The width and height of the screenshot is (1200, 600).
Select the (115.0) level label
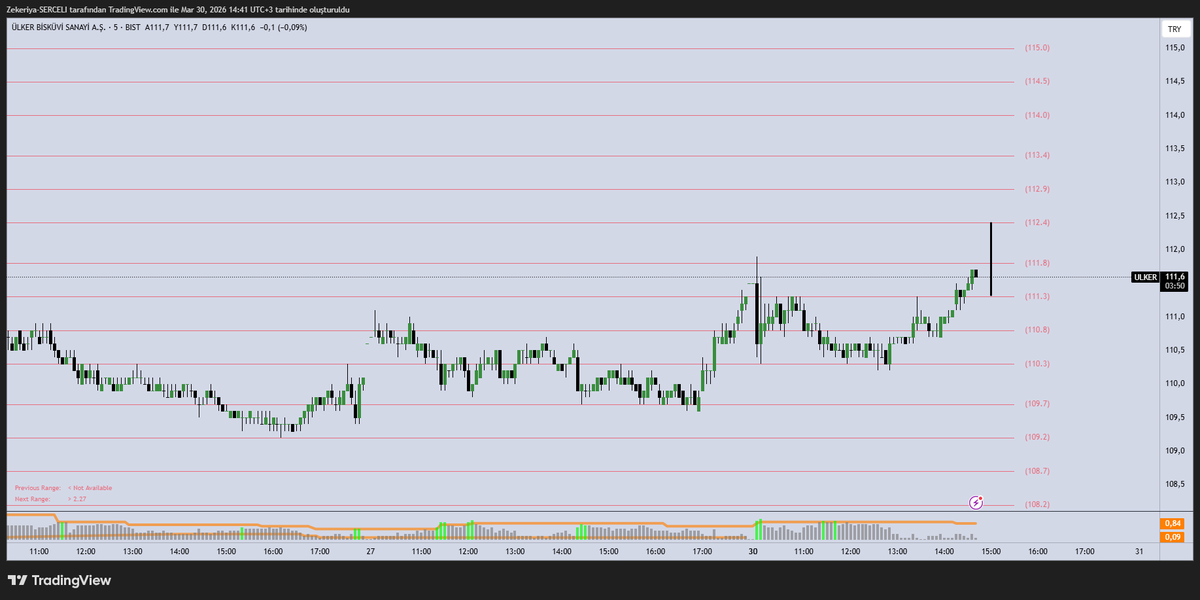click(x=1037, y=48)
